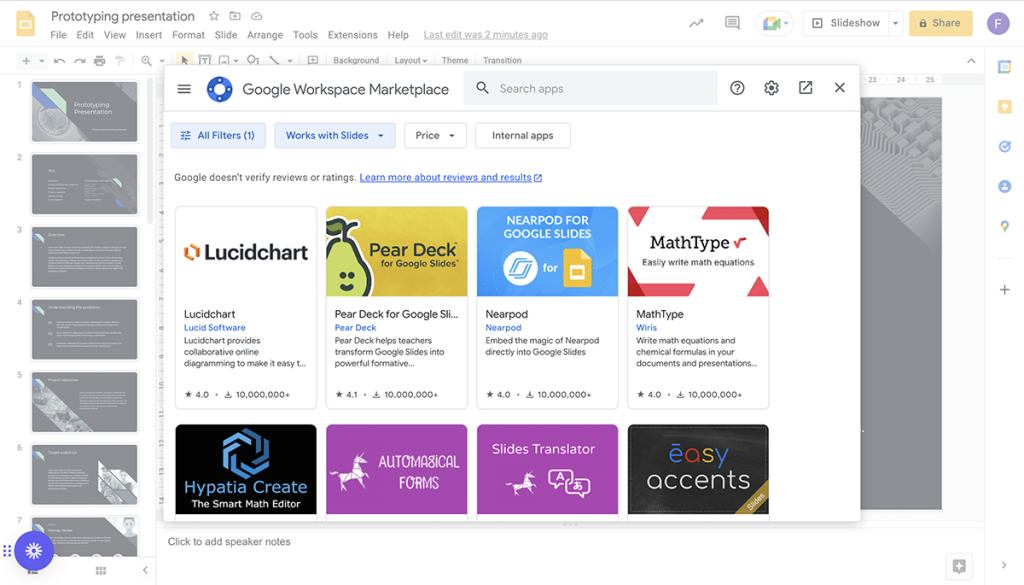The height and width of the screenshot is (585, 1024).
Task: Click the Last edit was 2 minutes ago link
Action: point(486,35)
